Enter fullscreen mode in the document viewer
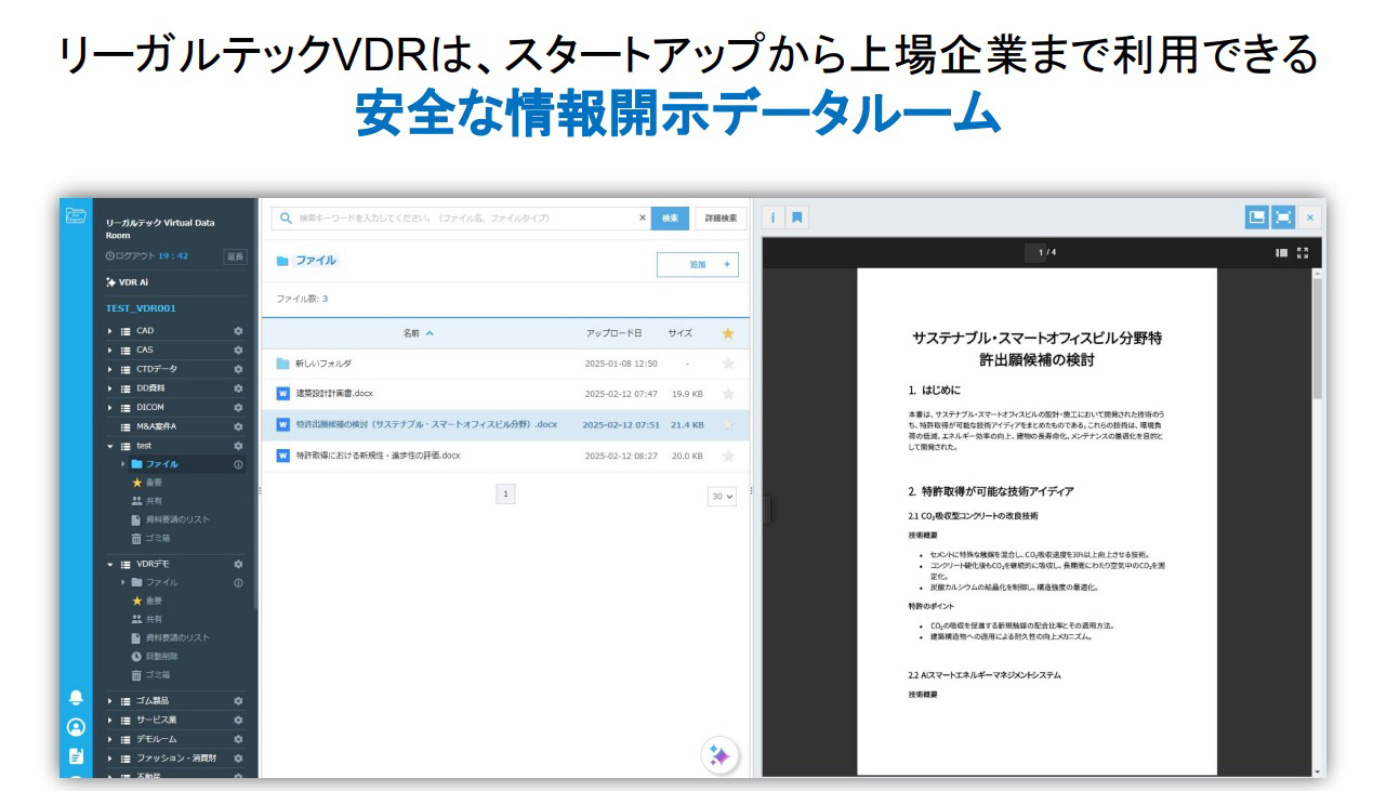 click(1303, 253)
